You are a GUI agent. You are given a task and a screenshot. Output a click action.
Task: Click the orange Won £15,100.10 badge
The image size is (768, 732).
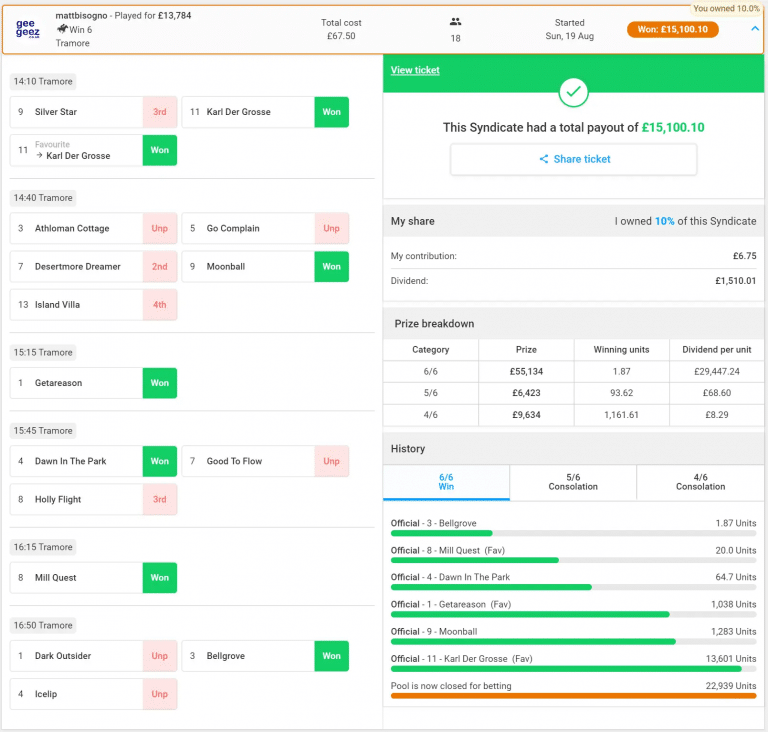[x=672, y=29]
